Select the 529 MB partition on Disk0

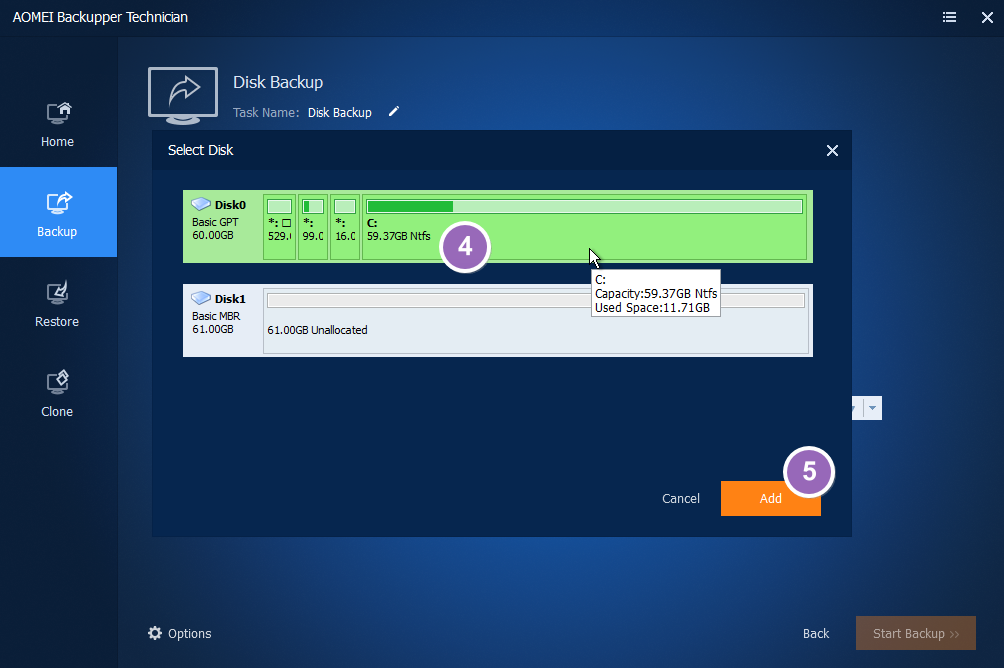pos(279,227)
